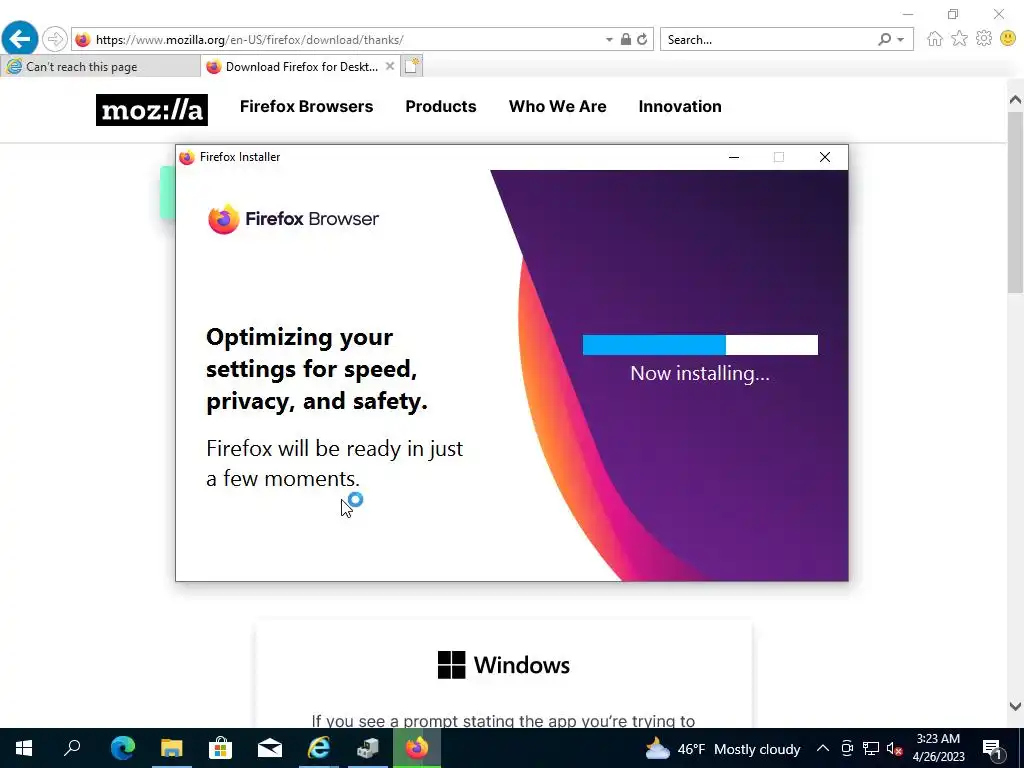Click the browser Forward arrow button
Viewport: 1024px width, 768px height.
pos(55,39)
